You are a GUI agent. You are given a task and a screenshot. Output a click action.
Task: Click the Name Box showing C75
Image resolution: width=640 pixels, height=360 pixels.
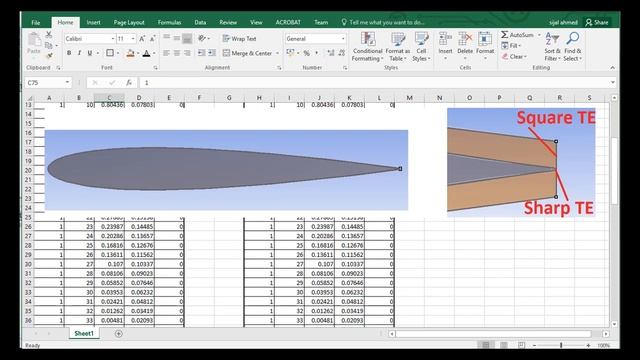pyautogui.click(x=48, y=82)
